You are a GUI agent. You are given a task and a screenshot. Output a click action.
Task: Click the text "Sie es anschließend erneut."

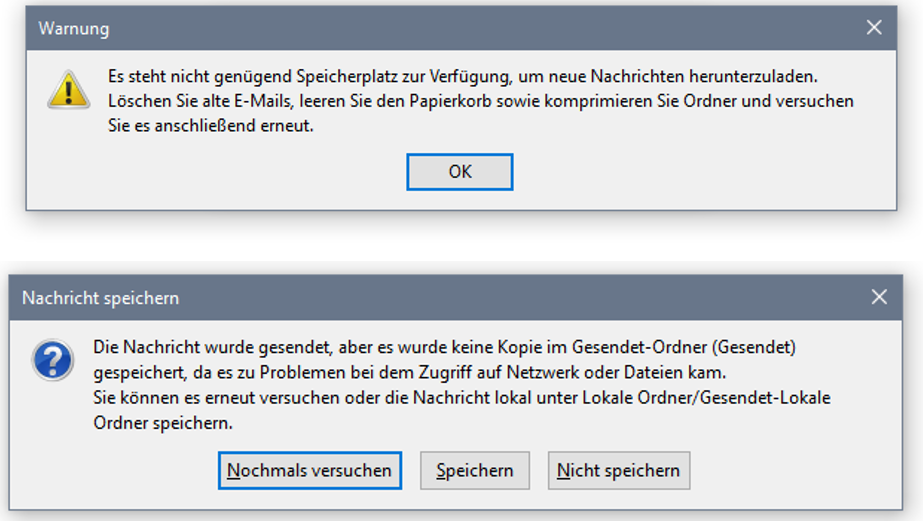[210, 127]
